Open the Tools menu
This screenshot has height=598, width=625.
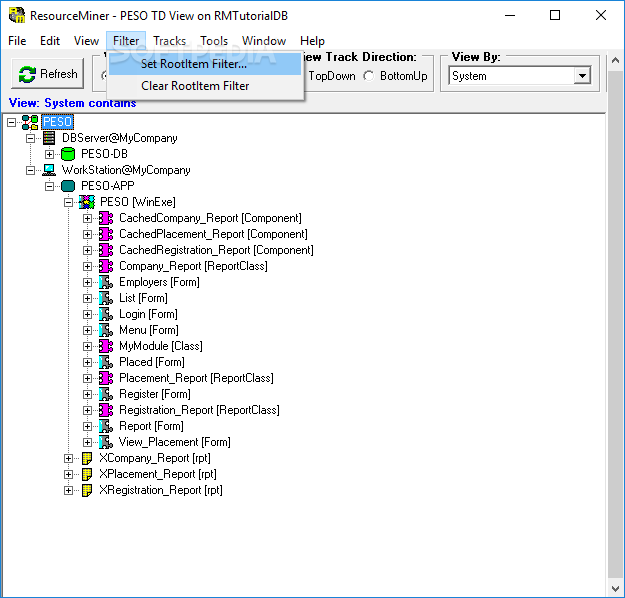pos(214,41)
